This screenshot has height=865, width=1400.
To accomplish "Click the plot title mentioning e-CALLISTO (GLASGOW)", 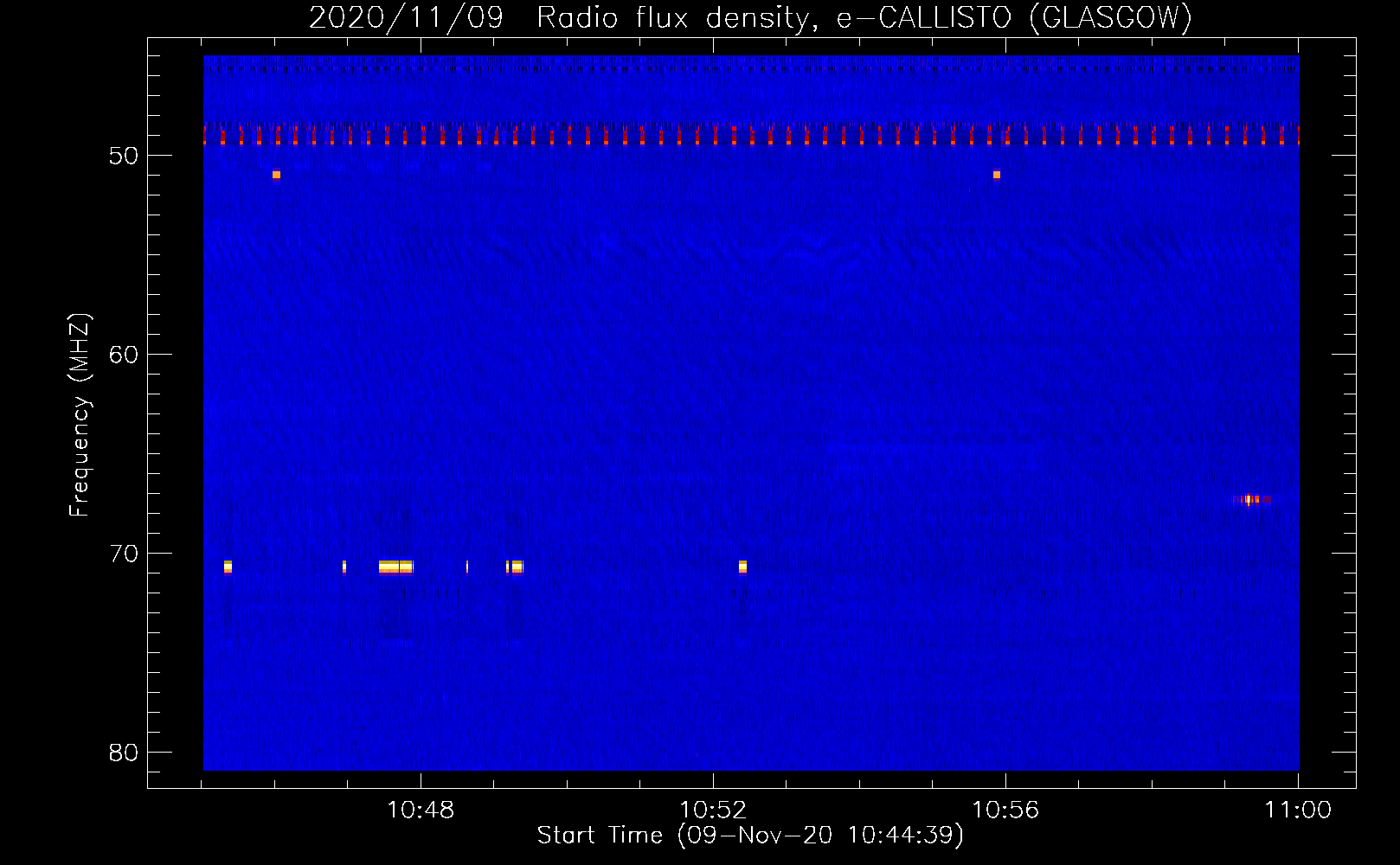I will (750, 17).
